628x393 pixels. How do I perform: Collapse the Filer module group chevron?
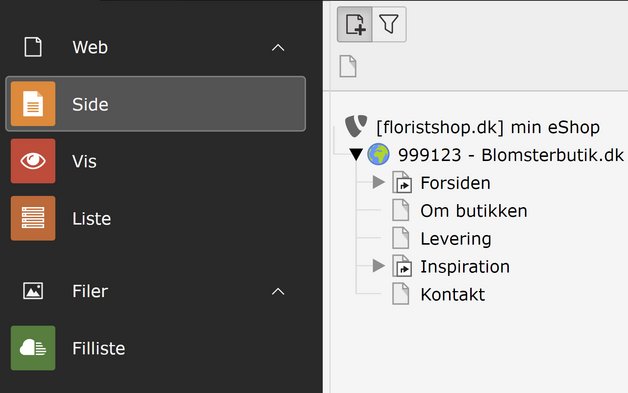point(278,291)
